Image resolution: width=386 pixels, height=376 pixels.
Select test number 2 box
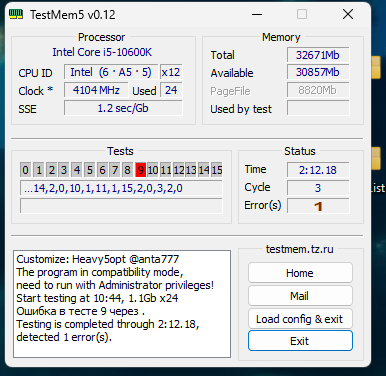(52, 170)
